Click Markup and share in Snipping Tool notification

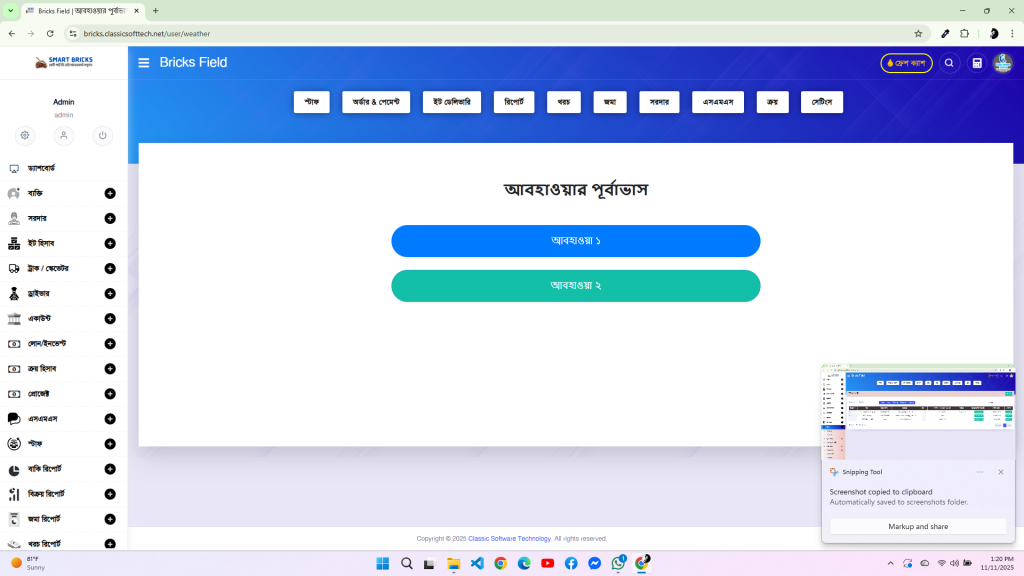[x=918, y=526]
